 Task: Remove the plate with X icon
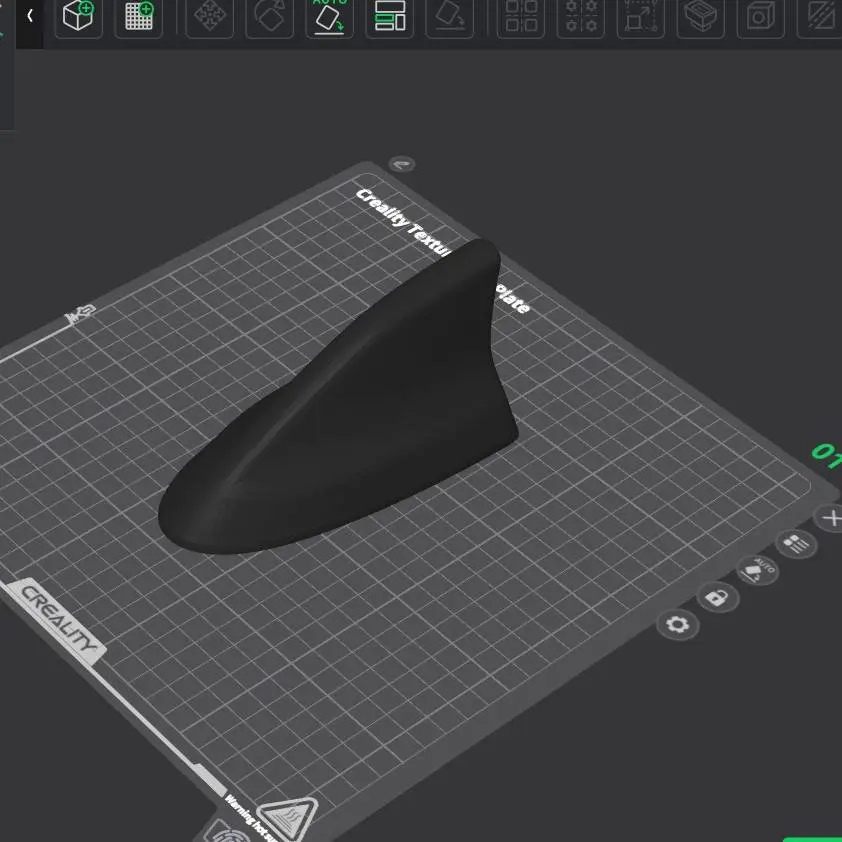click(x=830, y=518)
